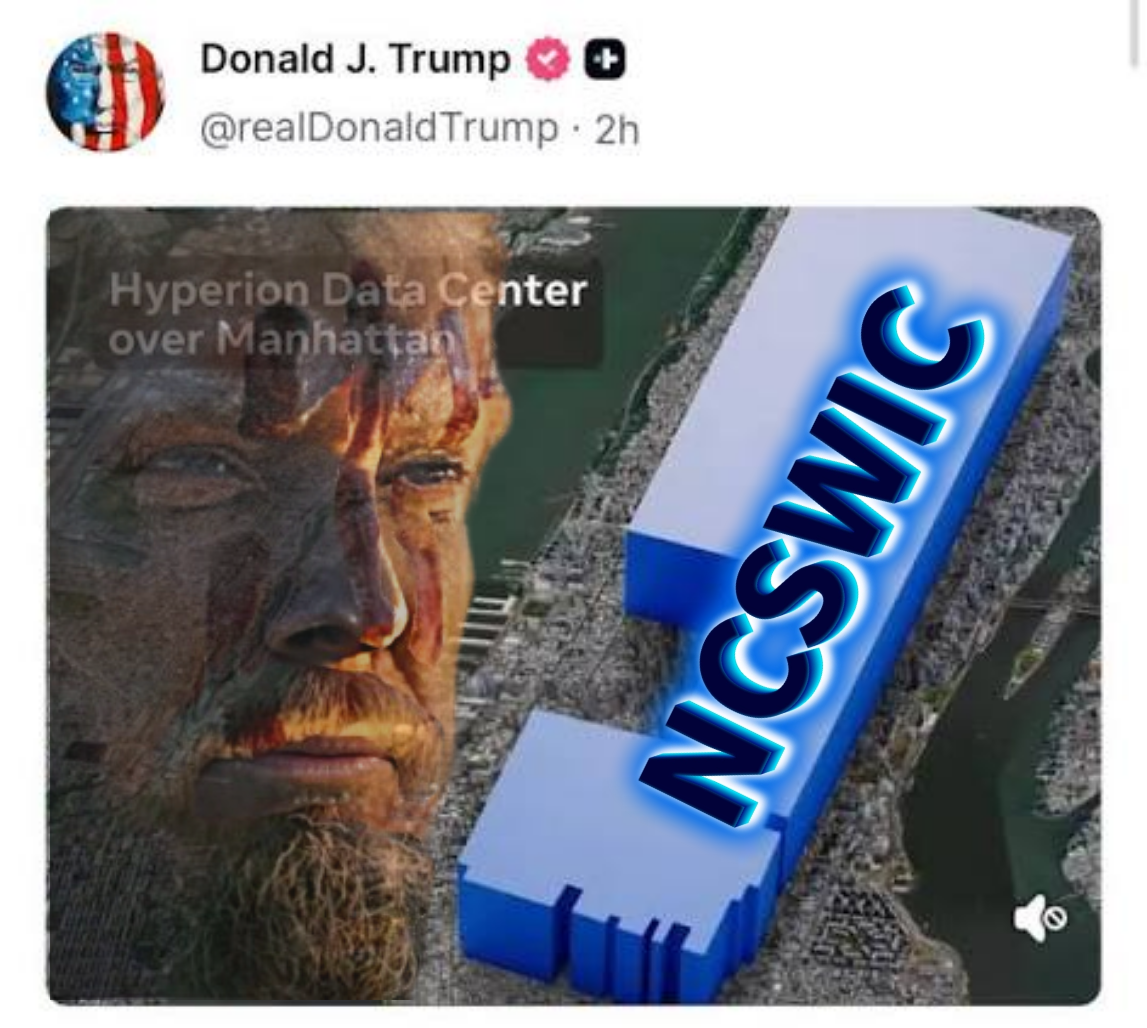The width and height of the screenshot is (1147, 1028).
Task: Open Donald J. Trump profile from display name
Action: click(356, 59)
